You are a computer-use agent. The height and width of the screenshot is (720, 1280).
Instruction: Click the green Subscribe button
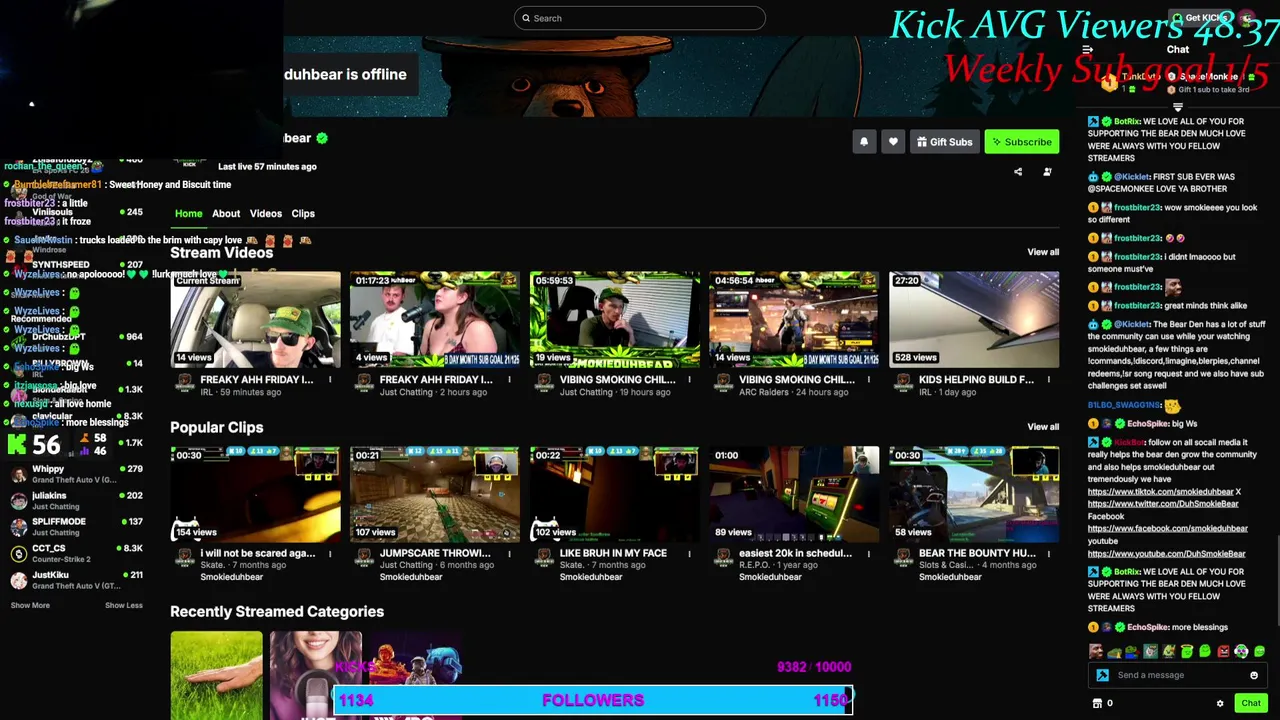point(1021,142)
